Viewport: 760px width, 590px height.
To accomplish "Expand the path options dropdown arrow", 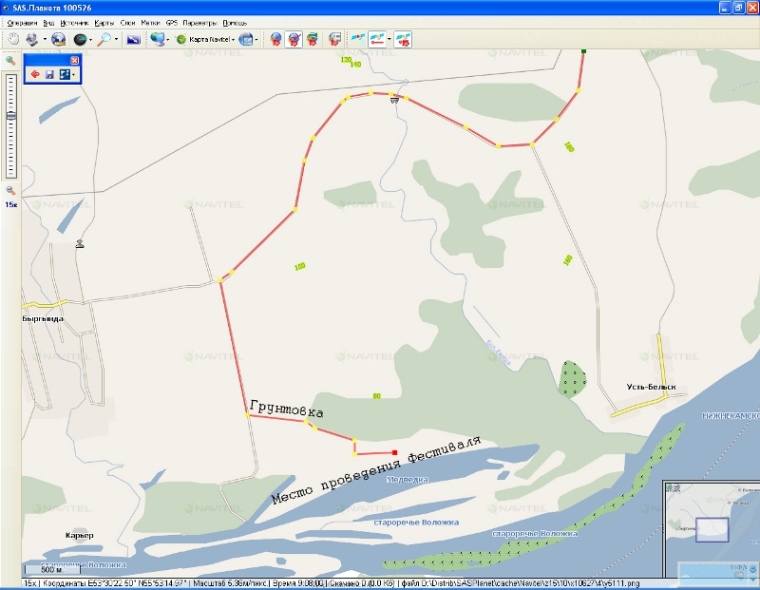I will tap(73, 74).
